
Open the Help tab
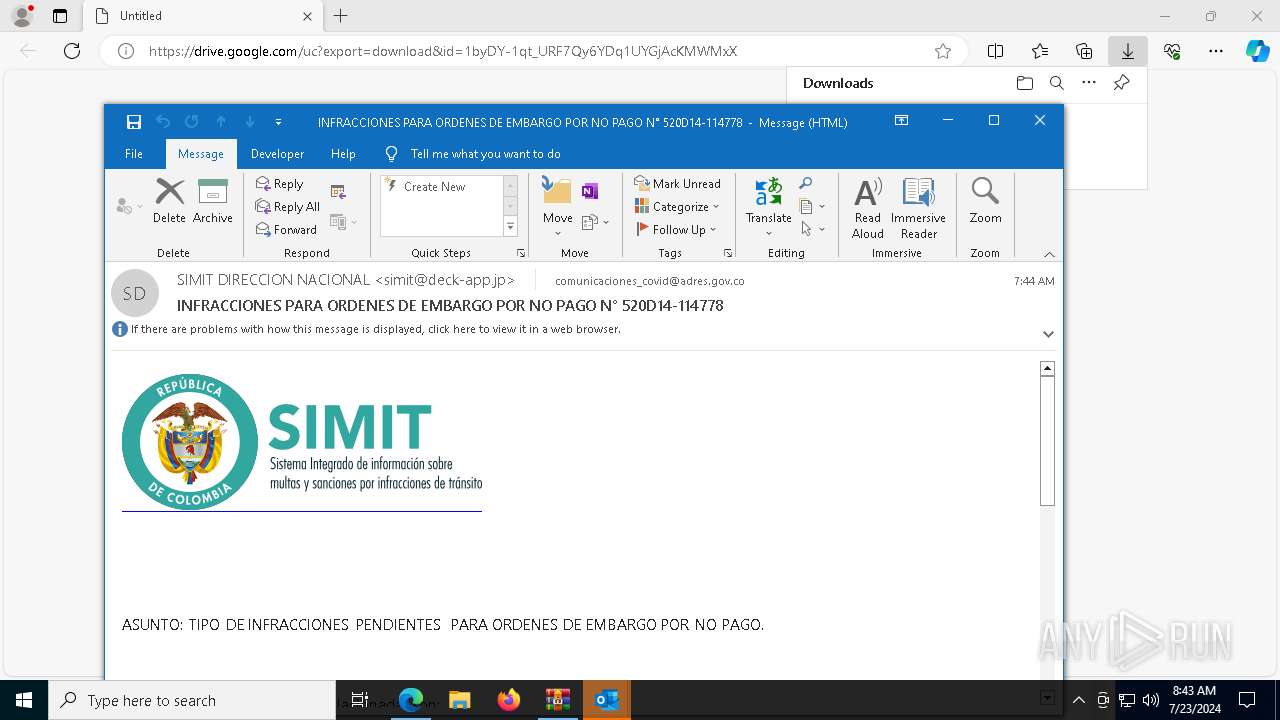coord(343,154)
